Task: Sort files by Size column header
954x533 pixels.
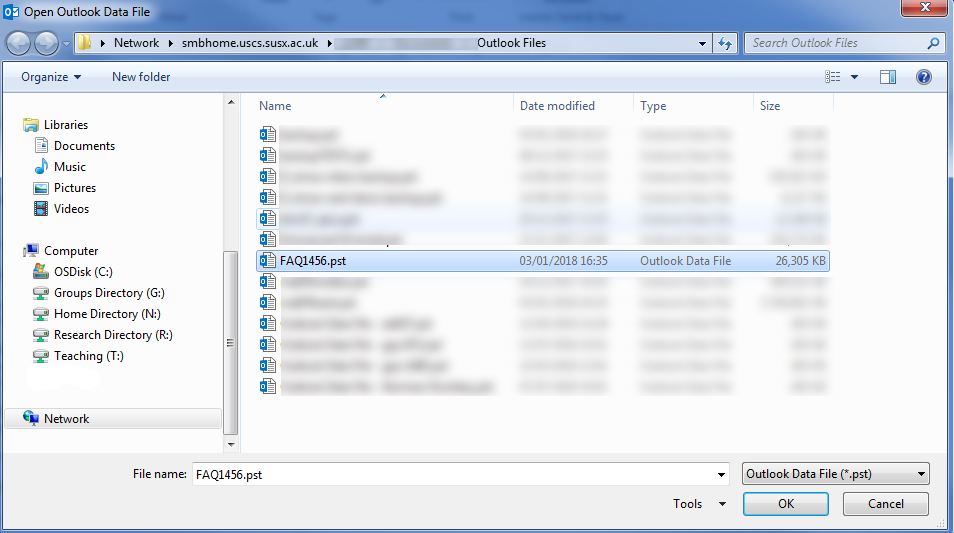Action: tap(770, 106)
